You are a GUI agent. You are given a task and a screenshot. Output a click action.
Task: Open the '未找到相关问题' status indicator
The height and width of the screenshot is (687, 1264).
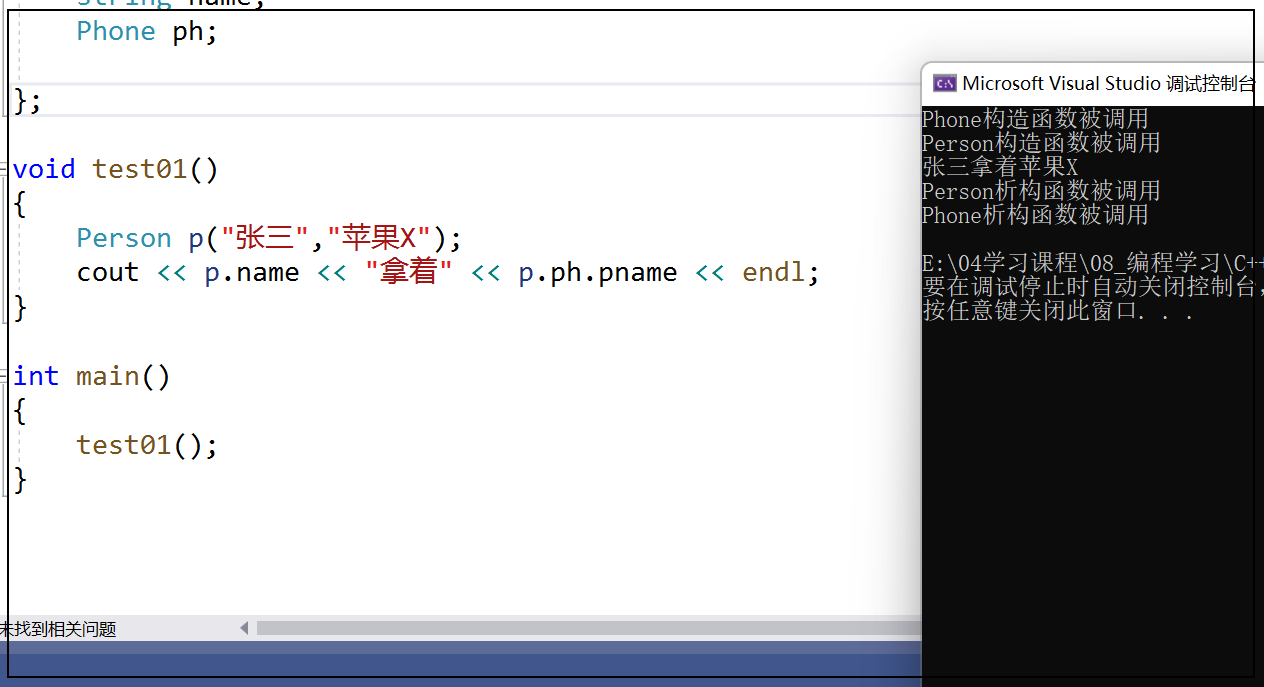point(58,629)
